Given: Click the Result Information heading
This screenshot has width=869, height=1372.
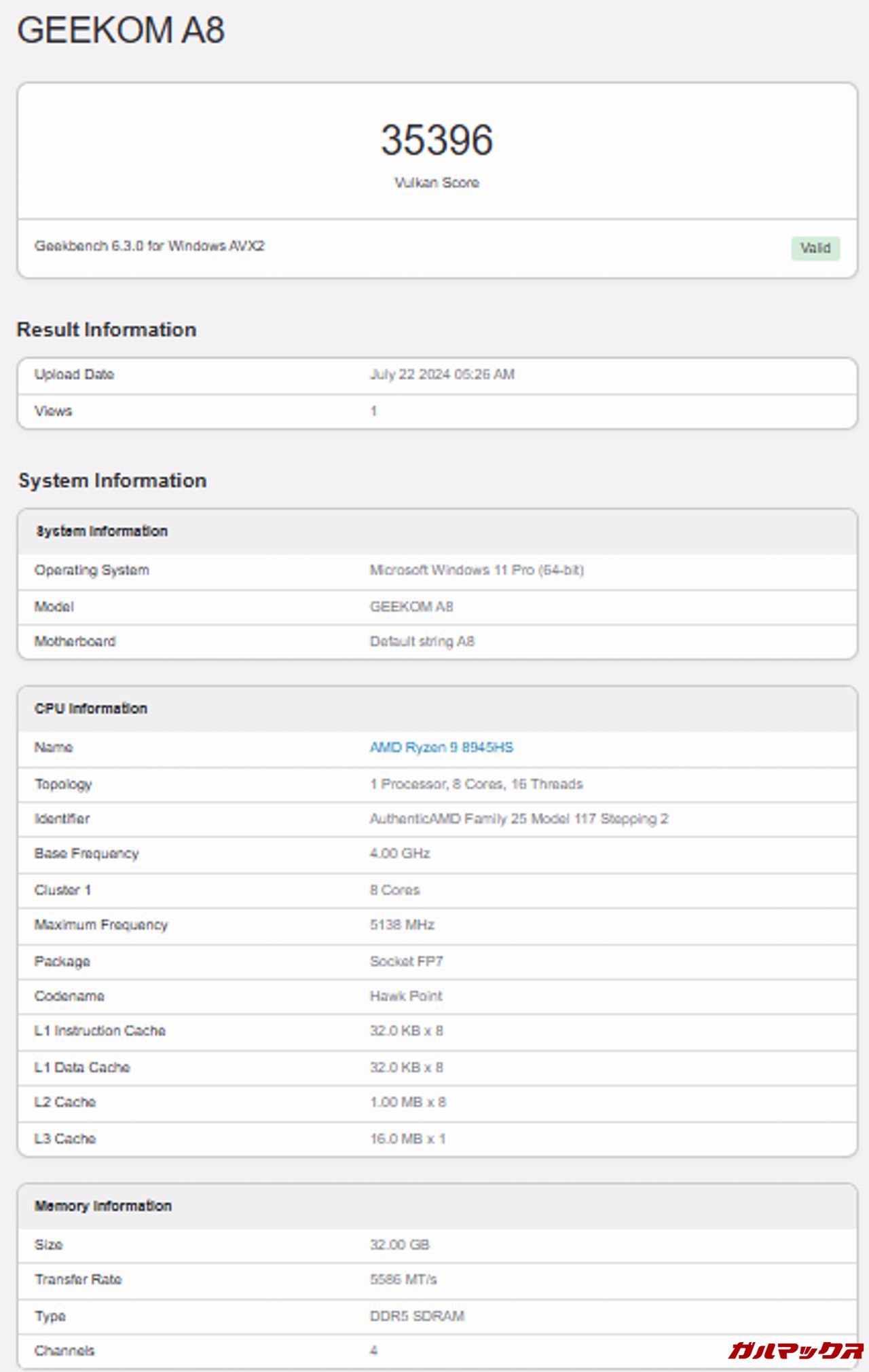Looking at the screenshot, I should point(107,330).
